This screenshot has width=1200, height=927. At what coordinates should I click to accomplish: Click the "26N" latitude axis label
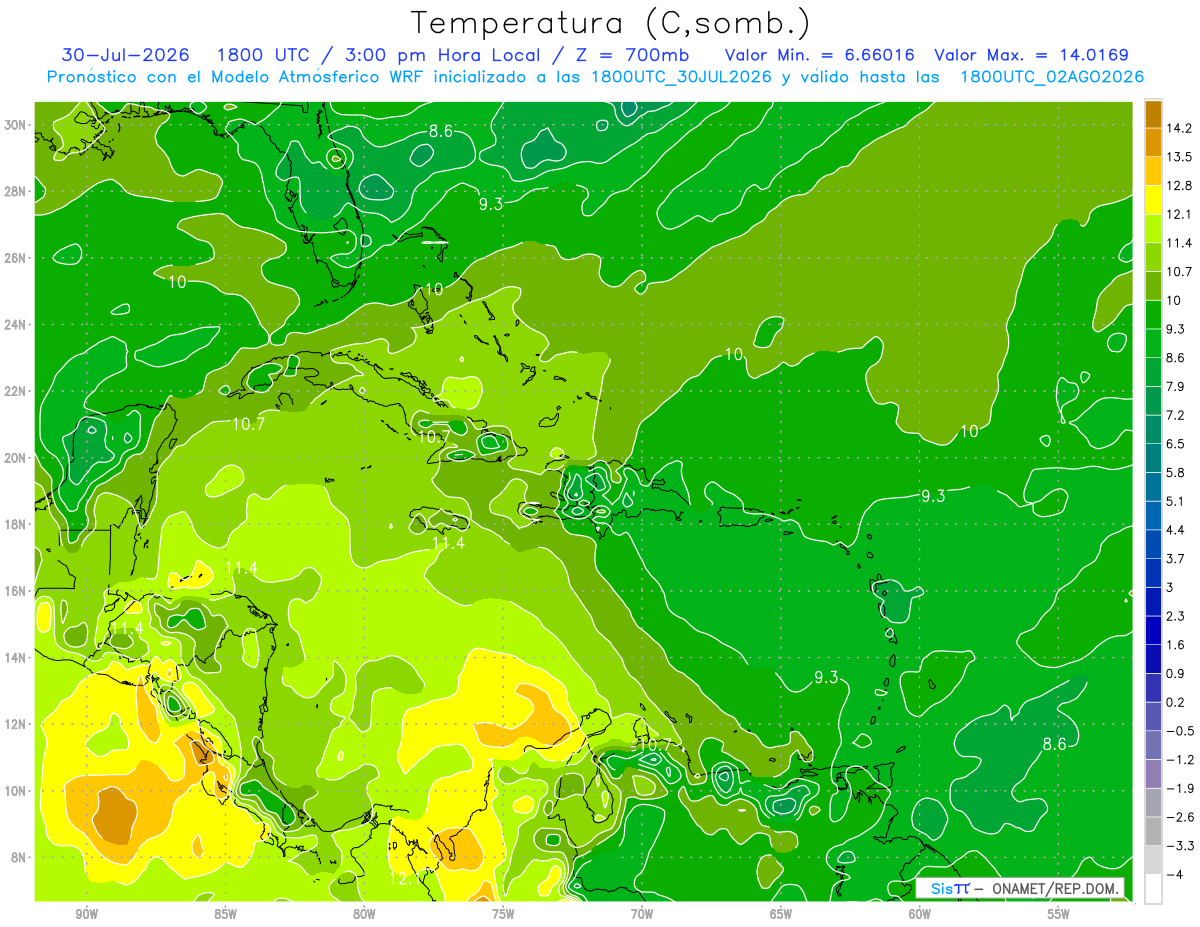[16, 258]
